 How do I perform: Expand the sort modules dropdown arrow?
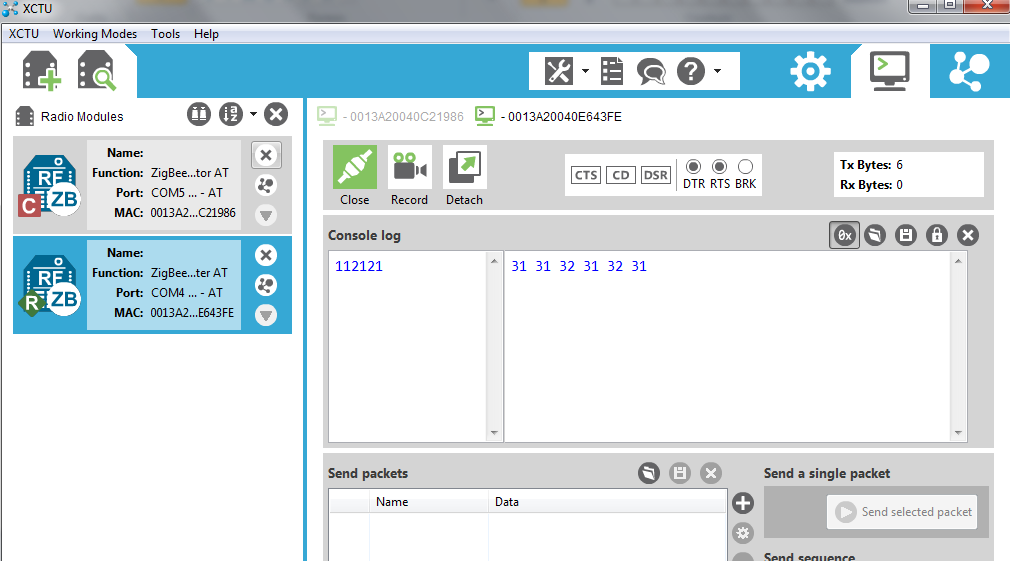point(253,115)
